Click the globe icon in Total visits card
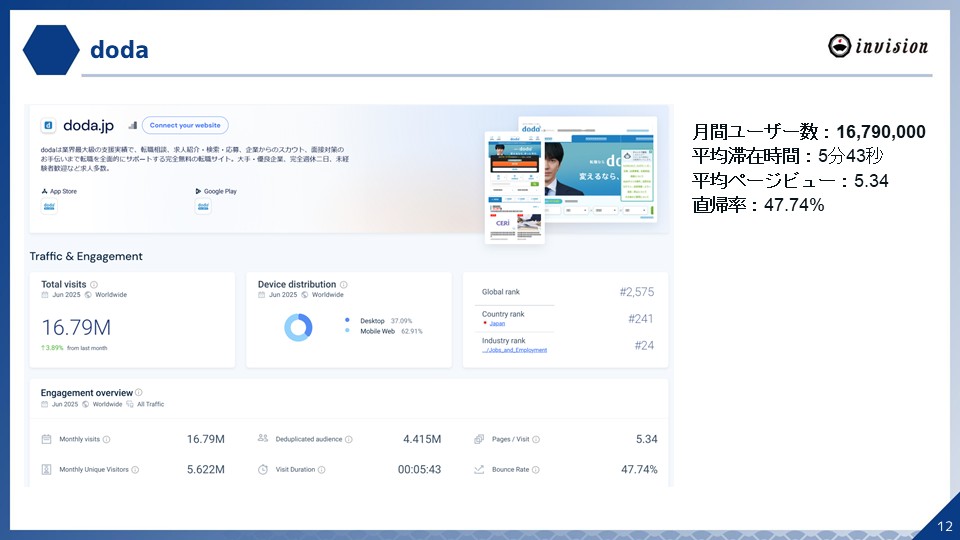The height and width of the screenshot is (540, 960). click(x=88, y=295)
